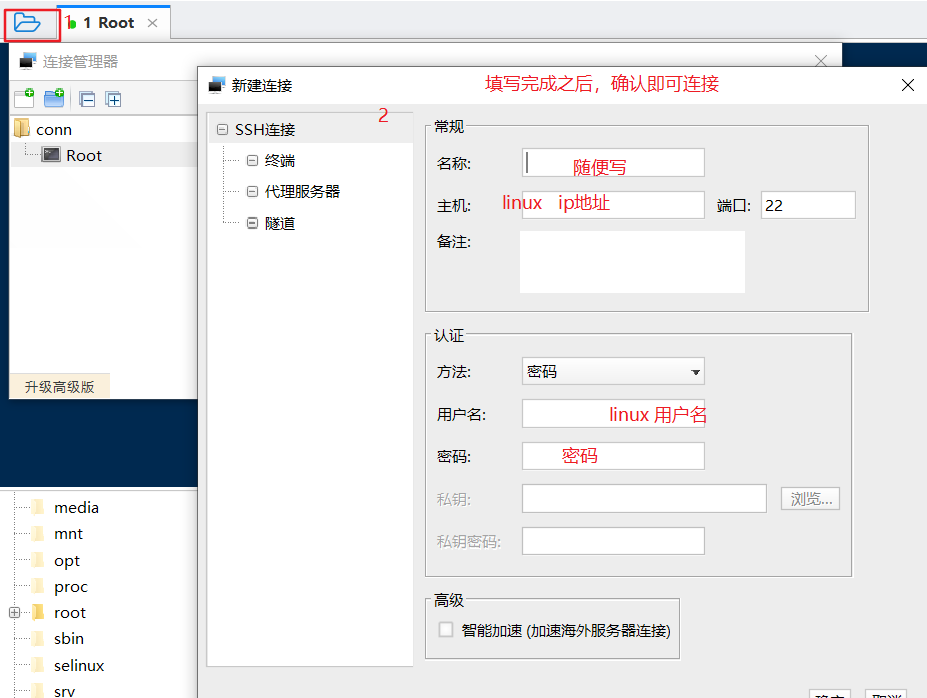Click the collapse-all sessions icon
This screenshot has width=927, height=698.
[x=88, y=98]
